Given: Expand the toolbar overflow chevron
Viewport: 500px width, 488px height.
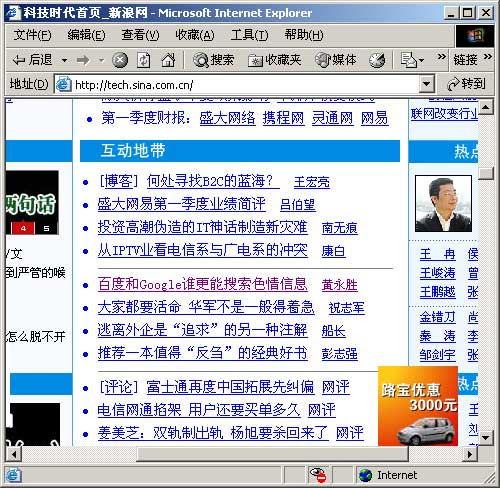Looking at the screenshot, I should point(441,57).
